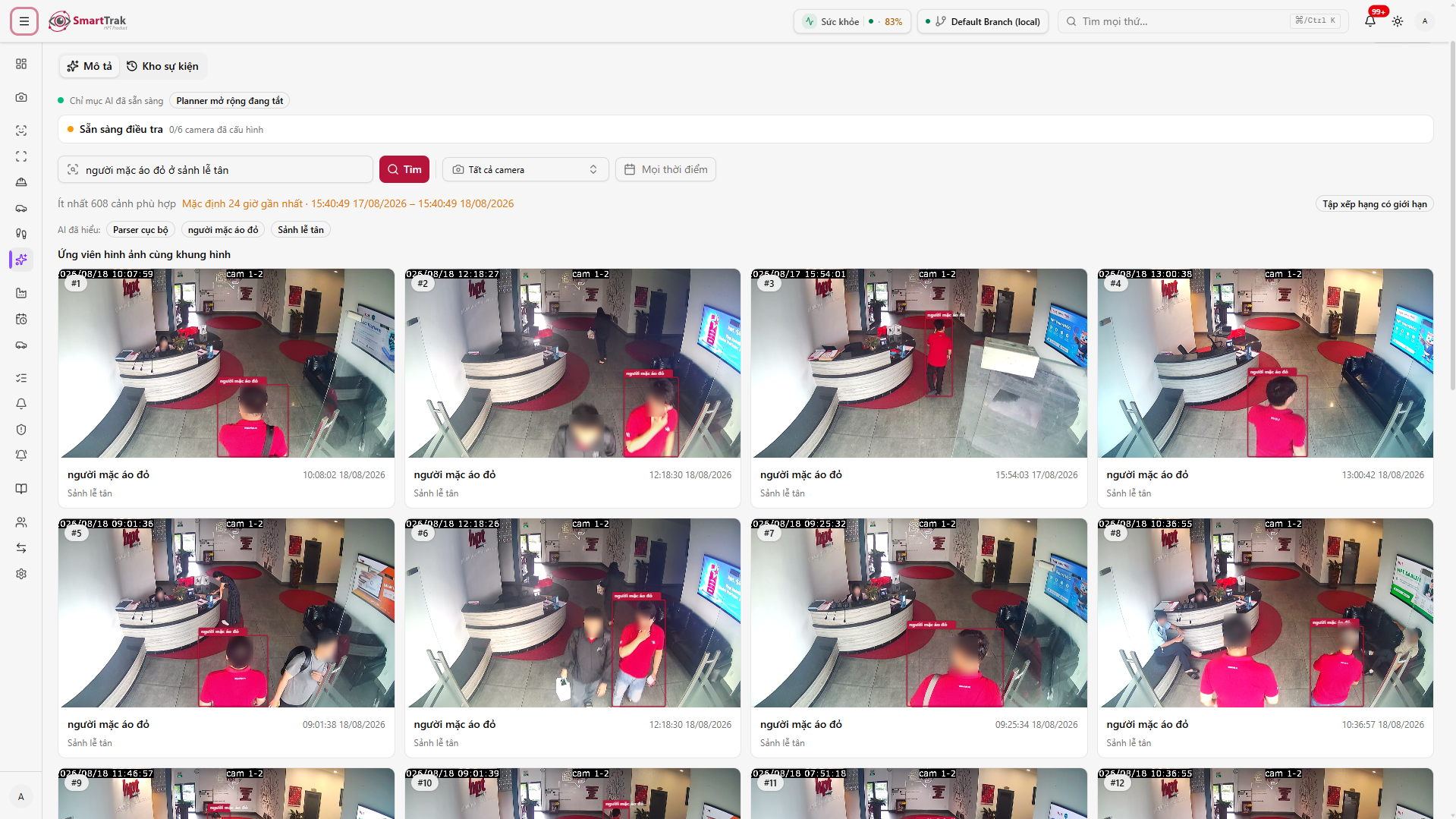Open the book guide icon in sidebar

click(21, 489)
